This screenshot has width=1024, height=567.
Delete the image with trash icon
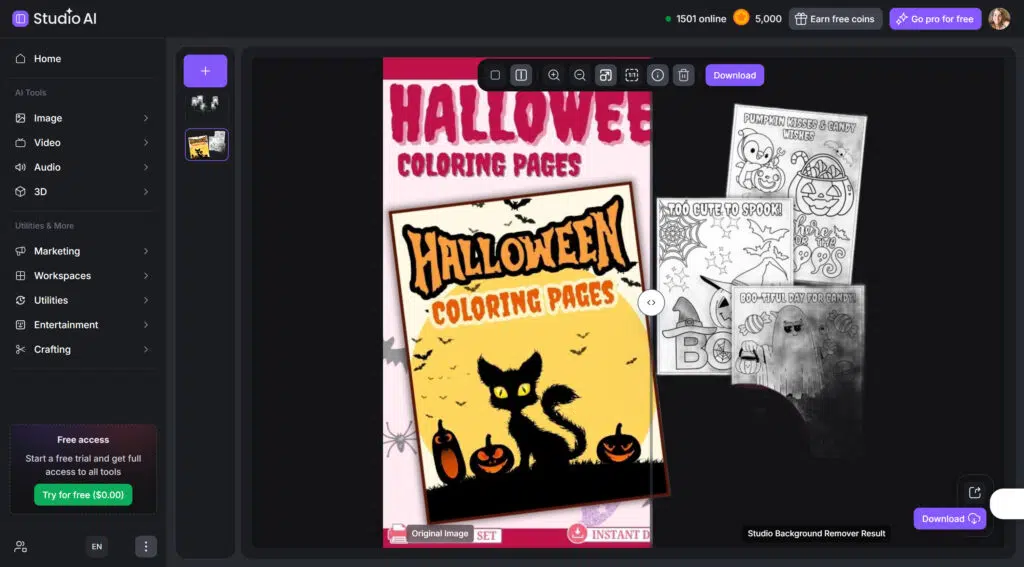click(x=683, y=75)
